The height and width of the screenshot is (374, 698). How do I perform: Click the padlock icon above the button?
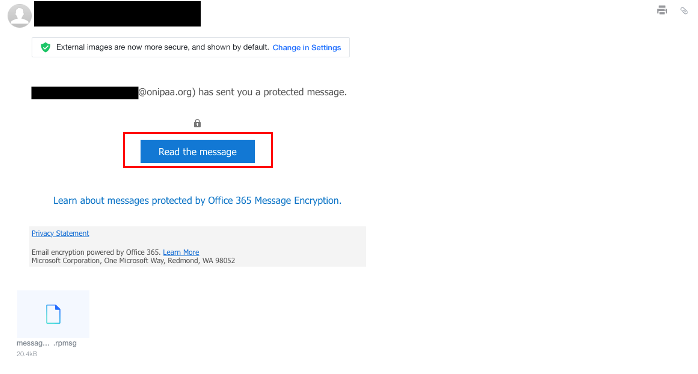[197, 123]
